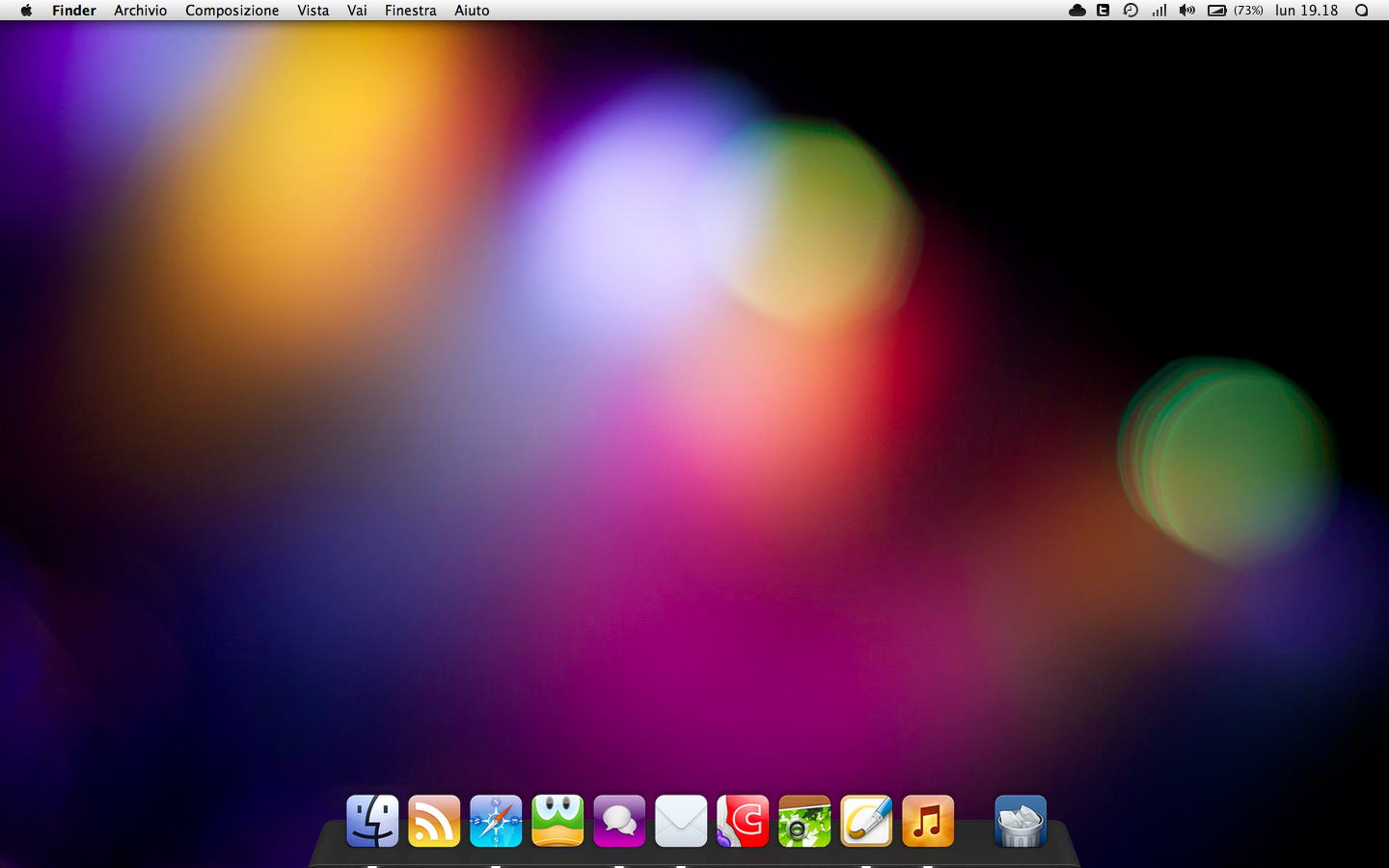
Task: Open the Vista menu
Action: (313, 11)
